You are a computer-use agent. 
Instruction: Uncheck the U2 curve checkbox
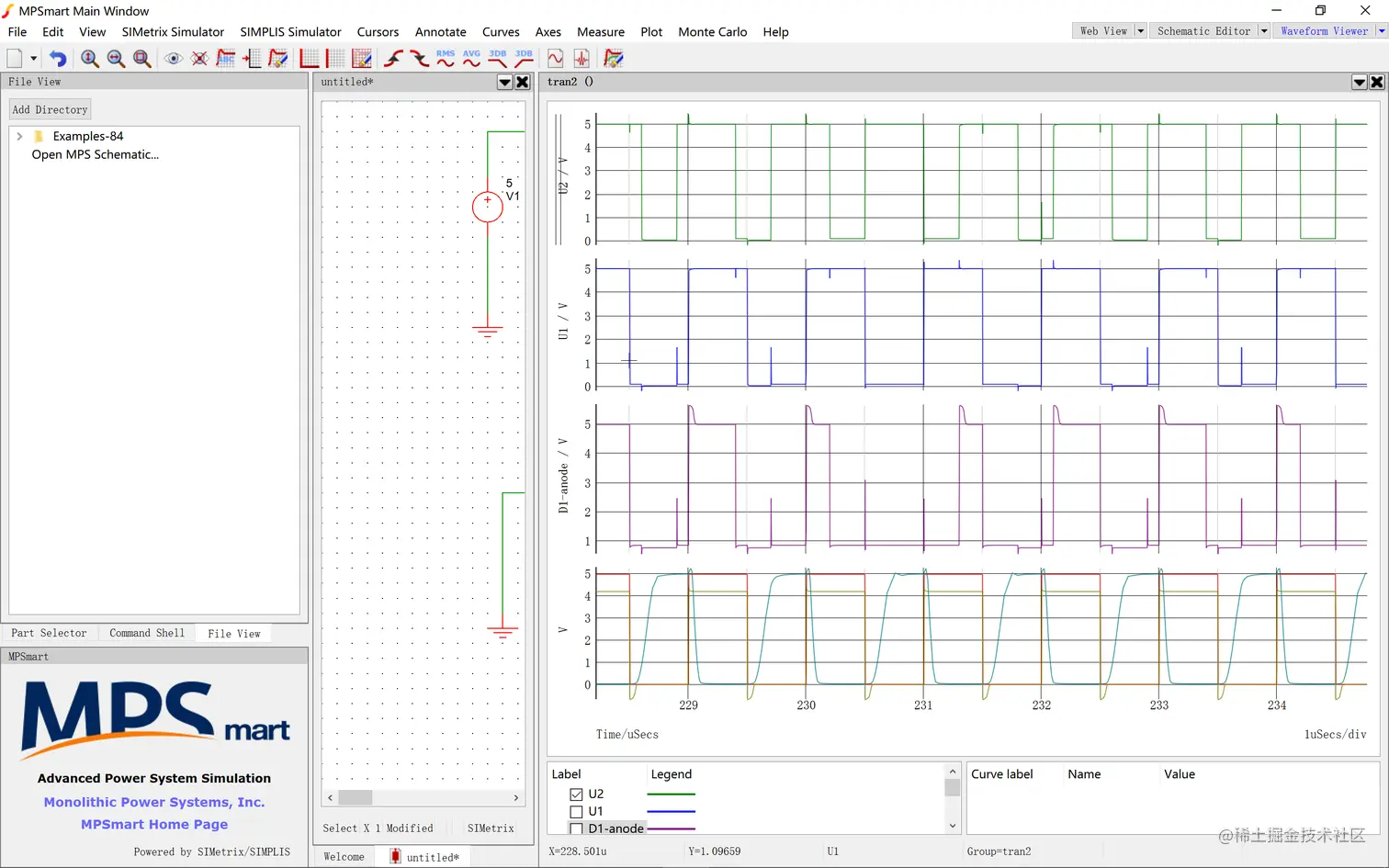[x=576, y=795]
